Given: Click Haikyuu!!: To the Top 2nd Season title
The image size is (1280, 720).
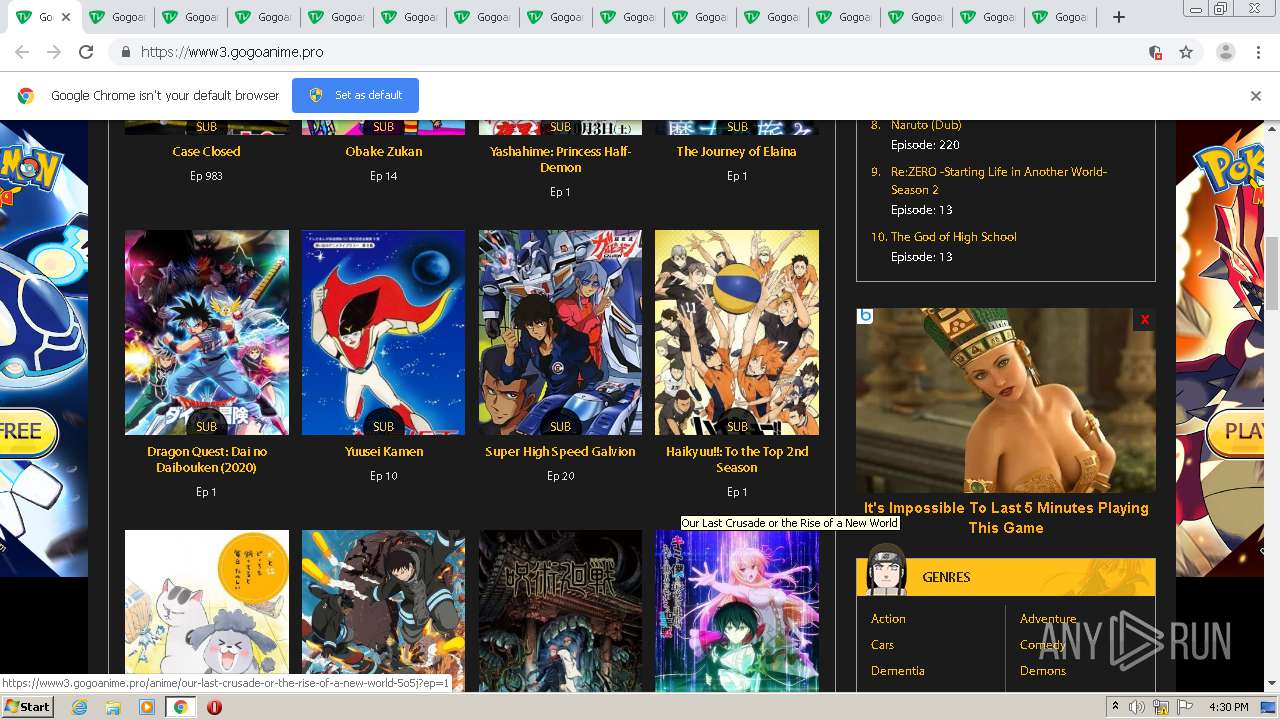Looking at the screenshot, I should [737, 460].
